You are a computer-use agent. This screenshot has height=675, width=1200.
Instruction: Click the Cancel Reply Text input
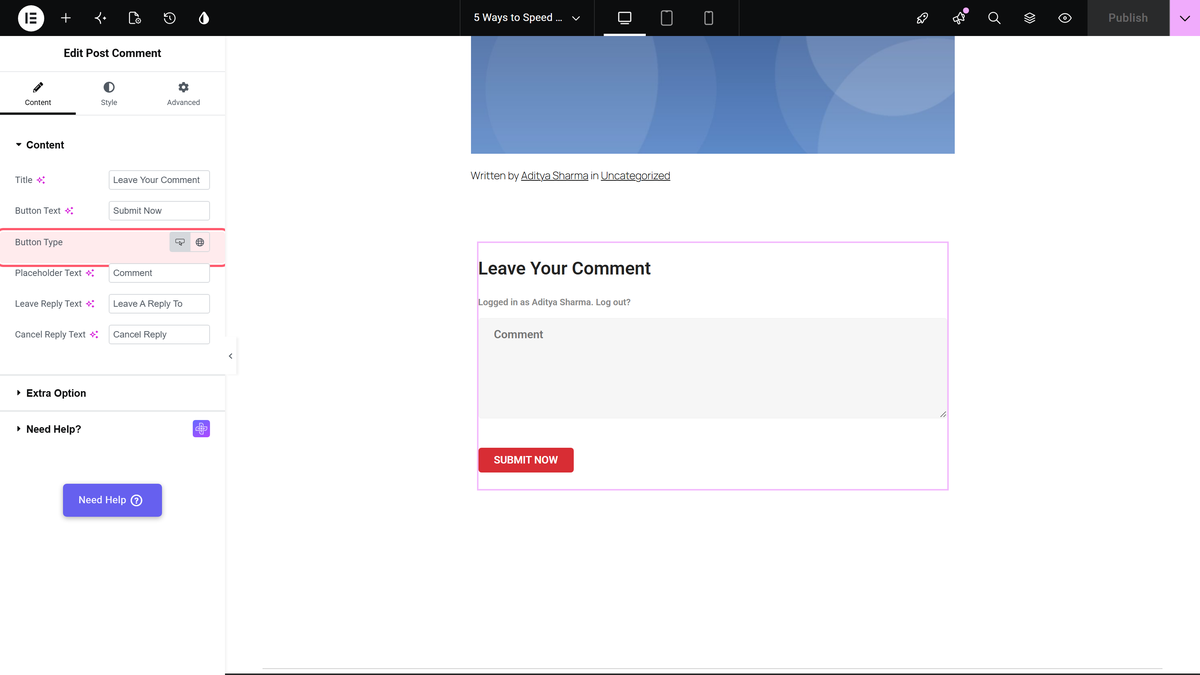coord(159,335)
